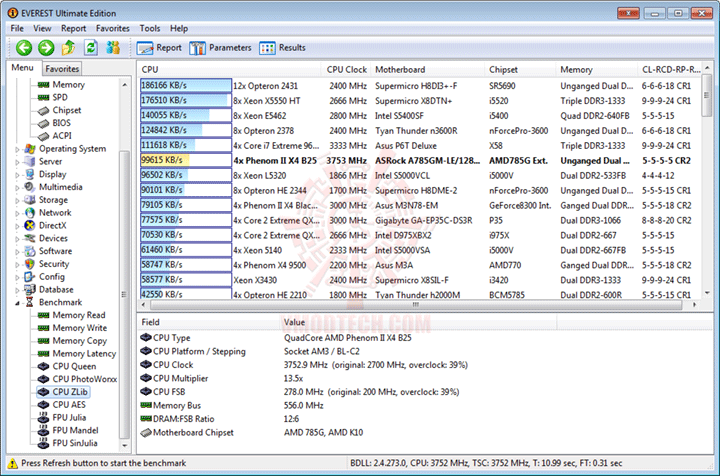Select Memory Latency benchmark
Viewport: 720px width, 476px height.
point(84,354)
